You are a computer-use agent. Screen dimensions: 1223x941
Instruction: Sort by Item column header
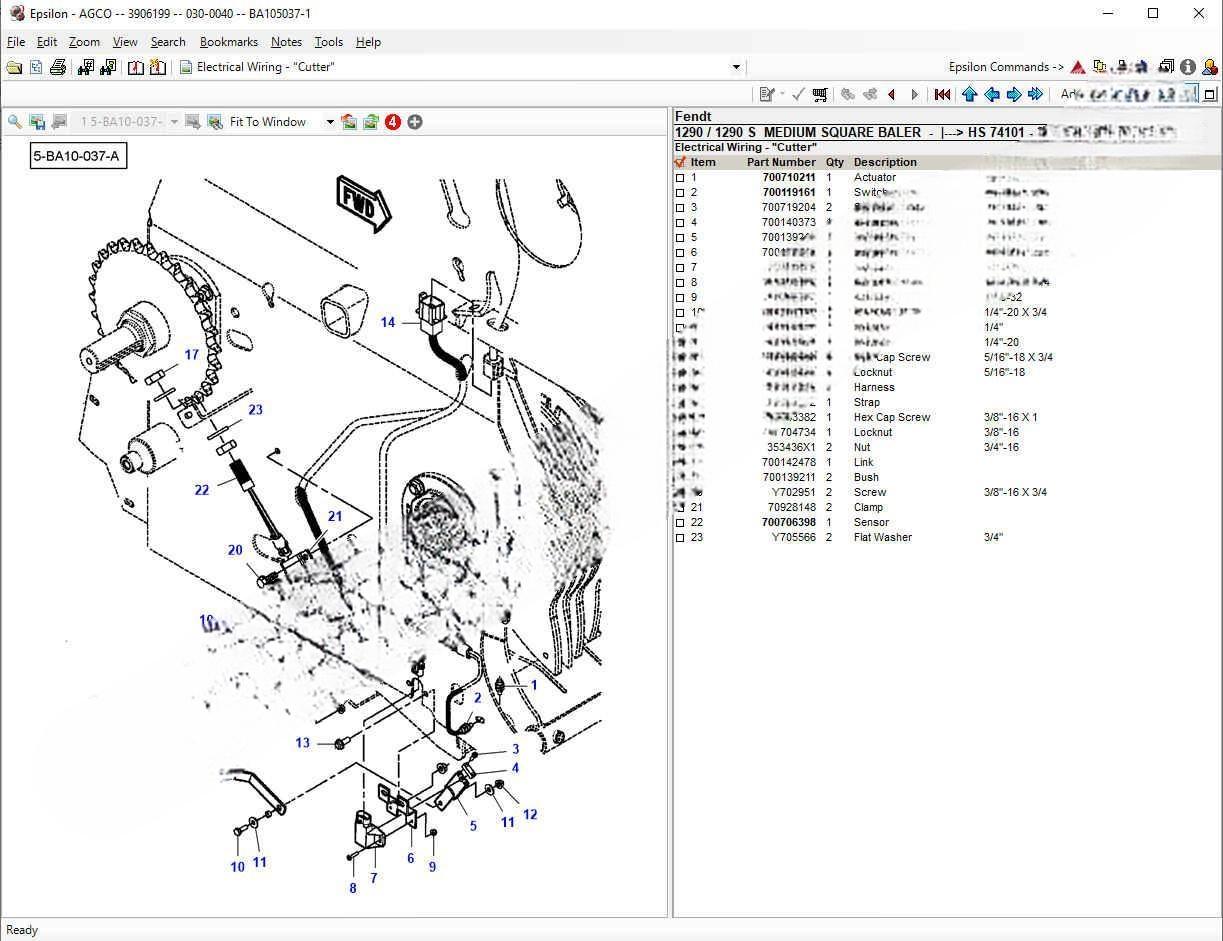703,162
